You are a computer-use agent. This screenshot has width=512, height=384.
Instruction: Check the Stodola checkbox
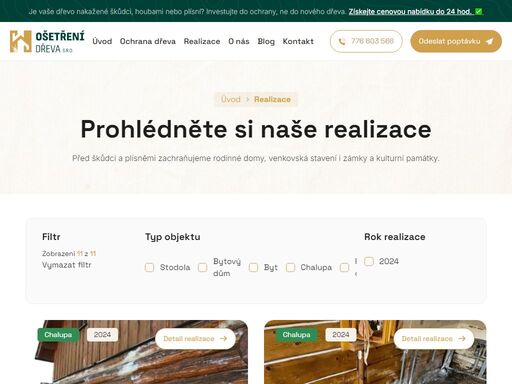[x=149, y=267]
